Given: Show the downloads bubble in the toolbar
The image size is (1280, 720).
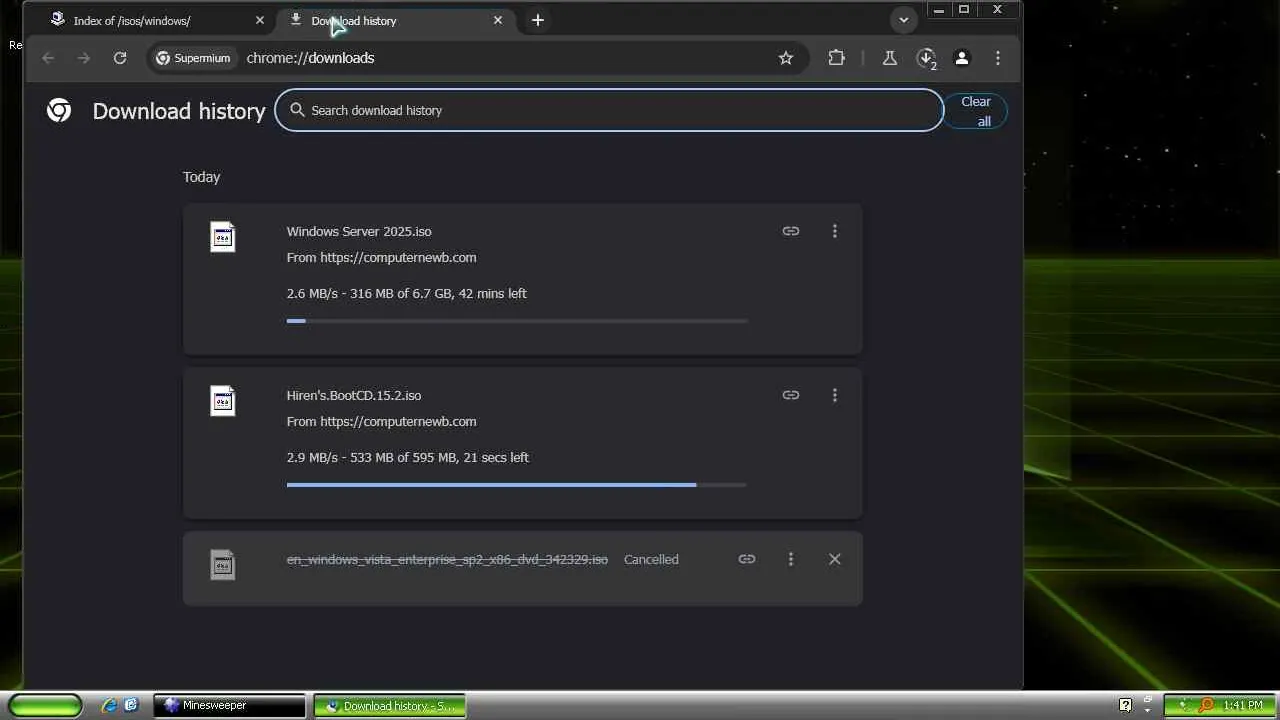Looking at the screenshot, I should coord(926,58).
